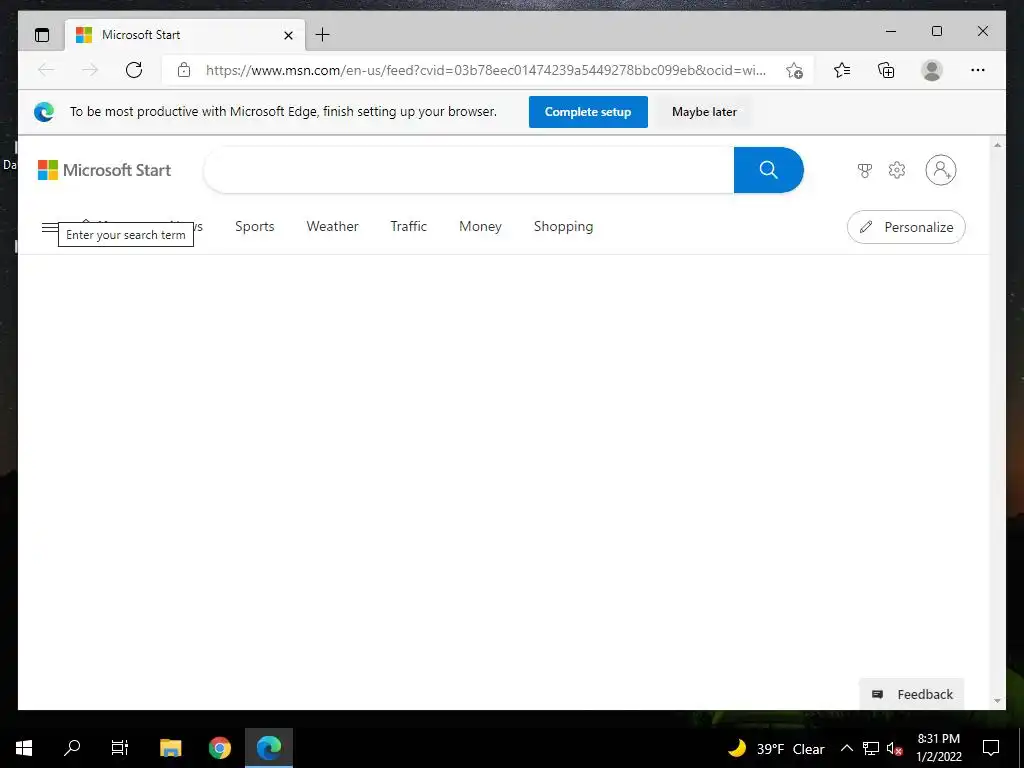This screenshot has height=768, width=1024.
Task: Open Task View on taskbar
Action: pos(120,748)
